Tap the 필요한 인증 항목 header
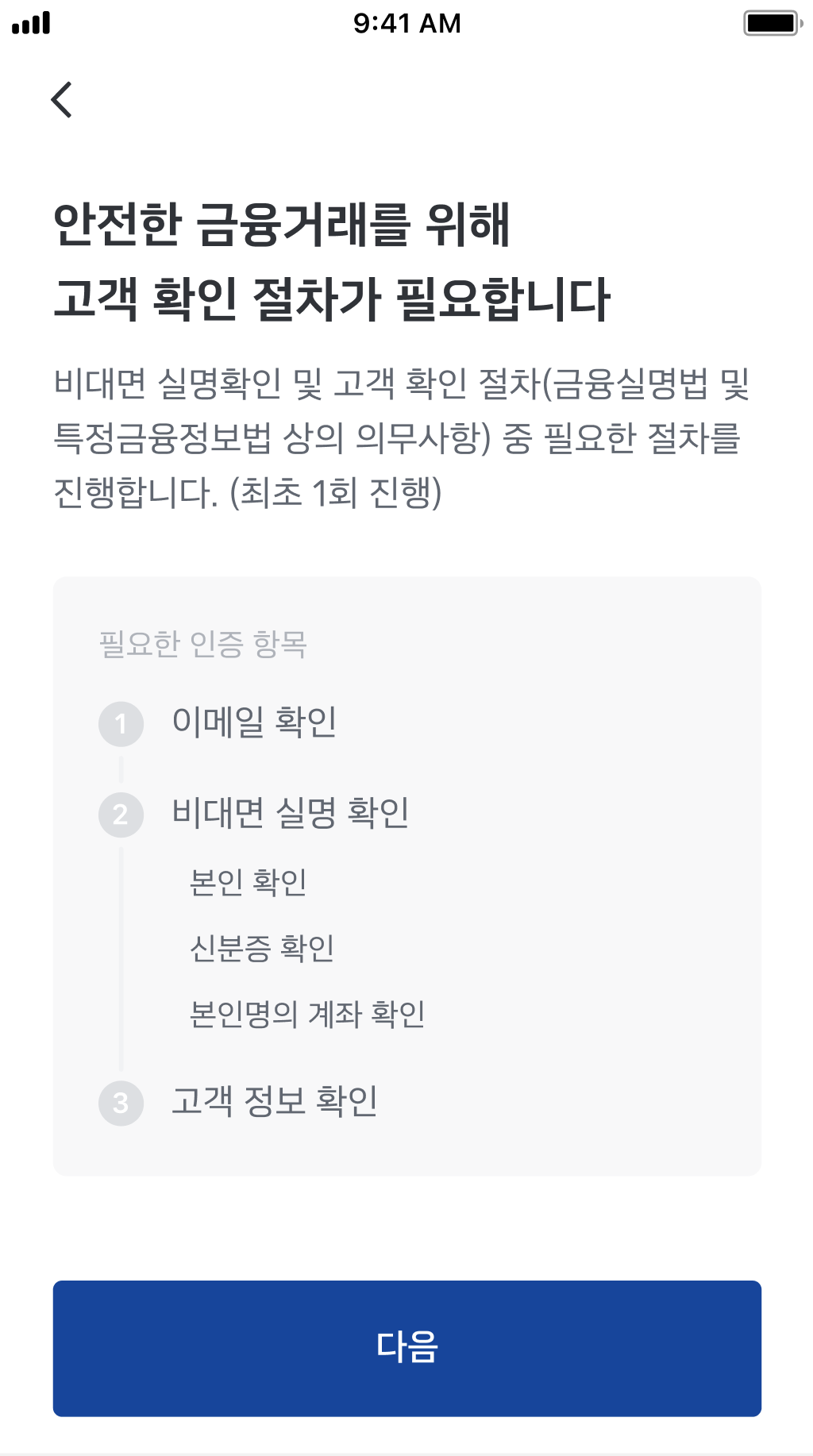Viewport: 813px width, 1456px height. pos(203,643)
